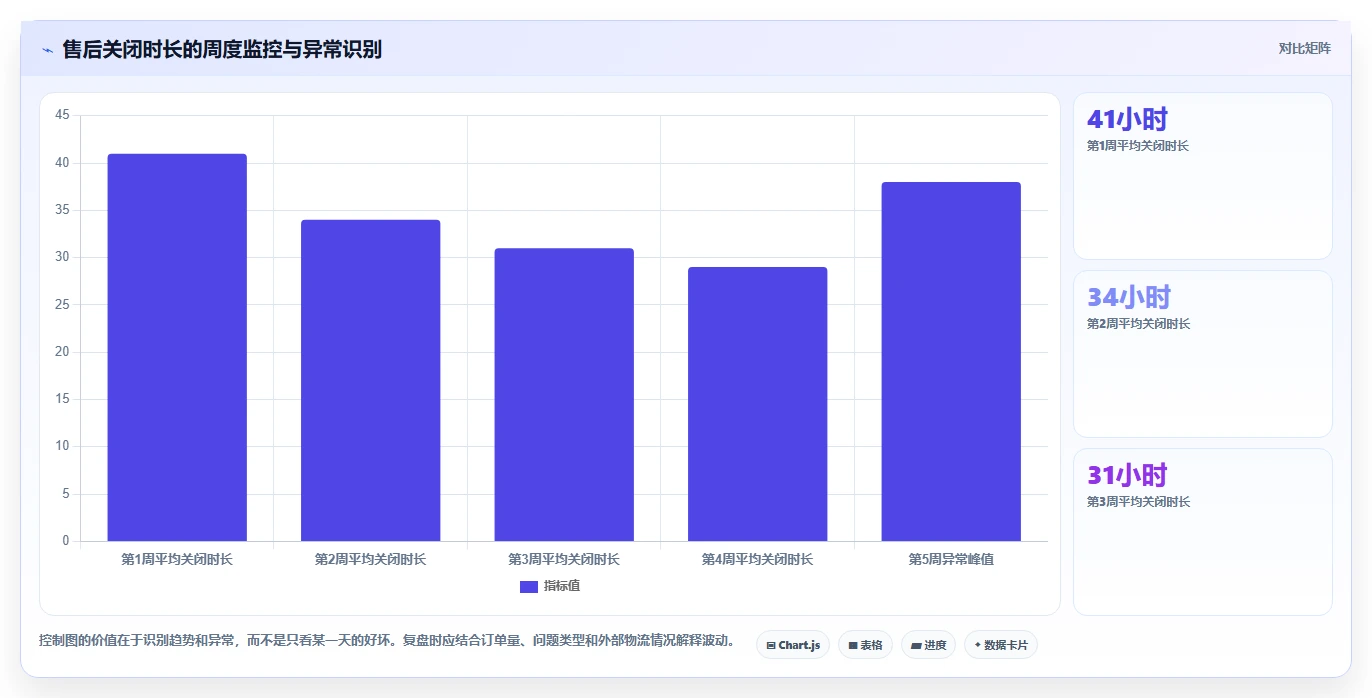Click the x-axis label 第1周平均关闭时长
This screenshot has width=1372, height=698.
[177, 560]
